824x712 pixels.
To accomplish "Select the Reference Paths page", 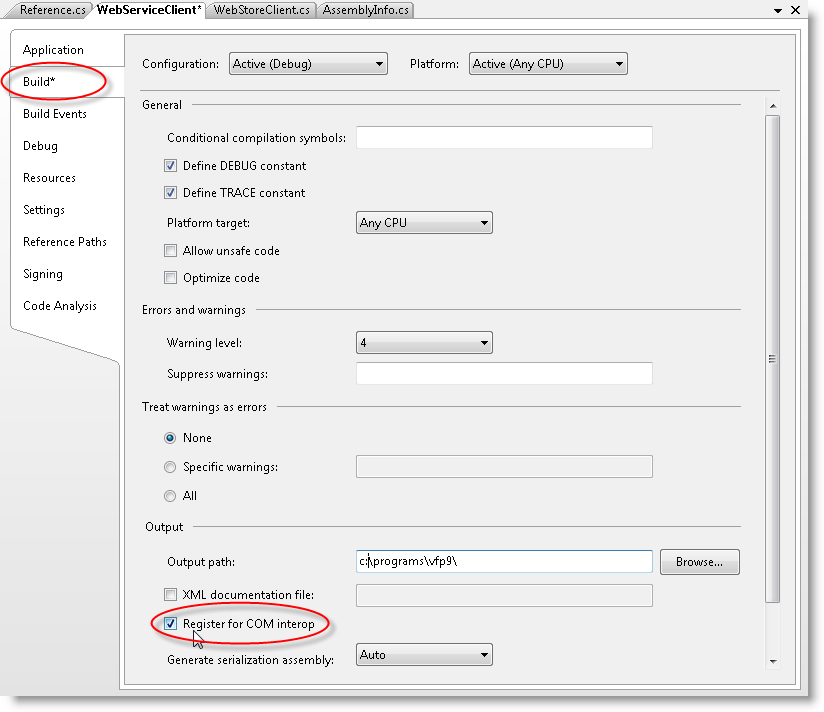I will pyautogui.click(x=64, y=241).
